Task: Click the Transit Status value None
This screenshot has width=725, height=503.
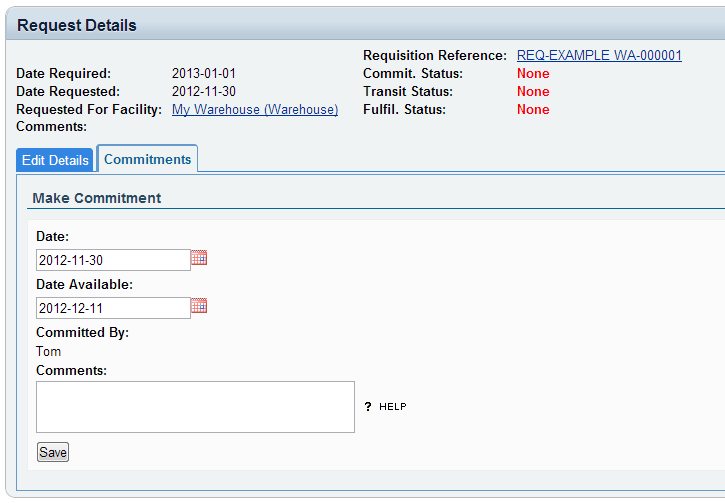Action: pyautogui.click(x=533, y=91)
